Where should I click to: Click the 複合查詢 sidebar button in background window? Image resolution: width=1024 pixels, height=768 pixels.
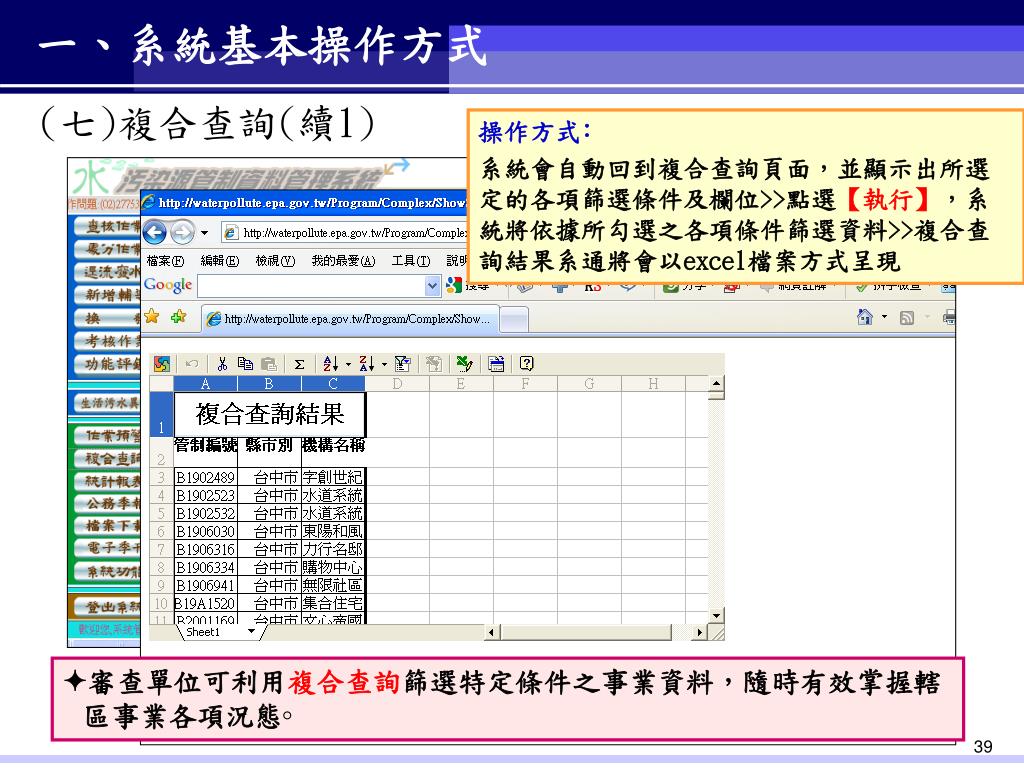pos(106,458)
